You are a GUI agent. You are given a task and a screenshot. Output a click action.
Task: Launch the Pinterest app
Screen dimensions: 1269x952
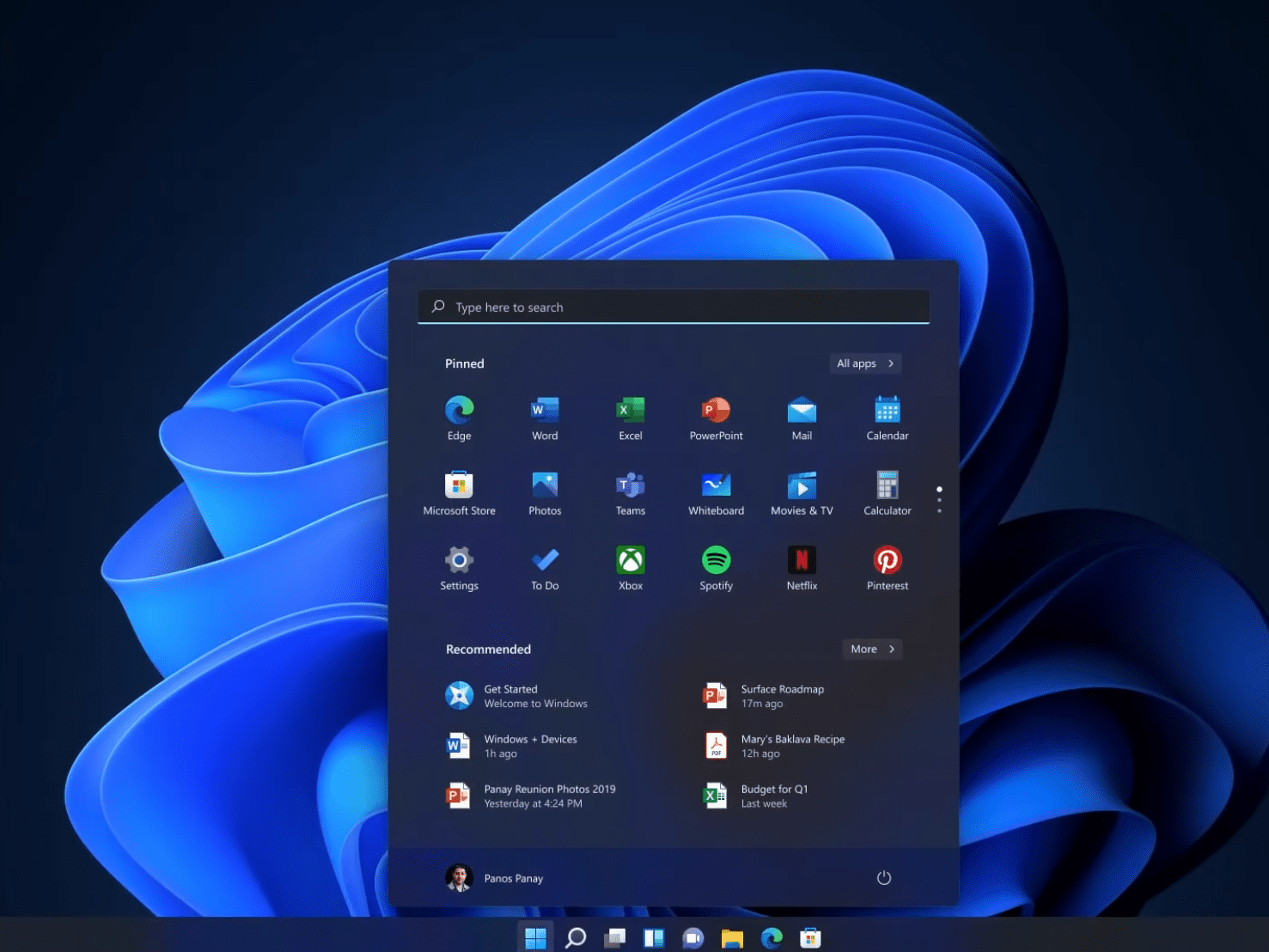(888, 568)
